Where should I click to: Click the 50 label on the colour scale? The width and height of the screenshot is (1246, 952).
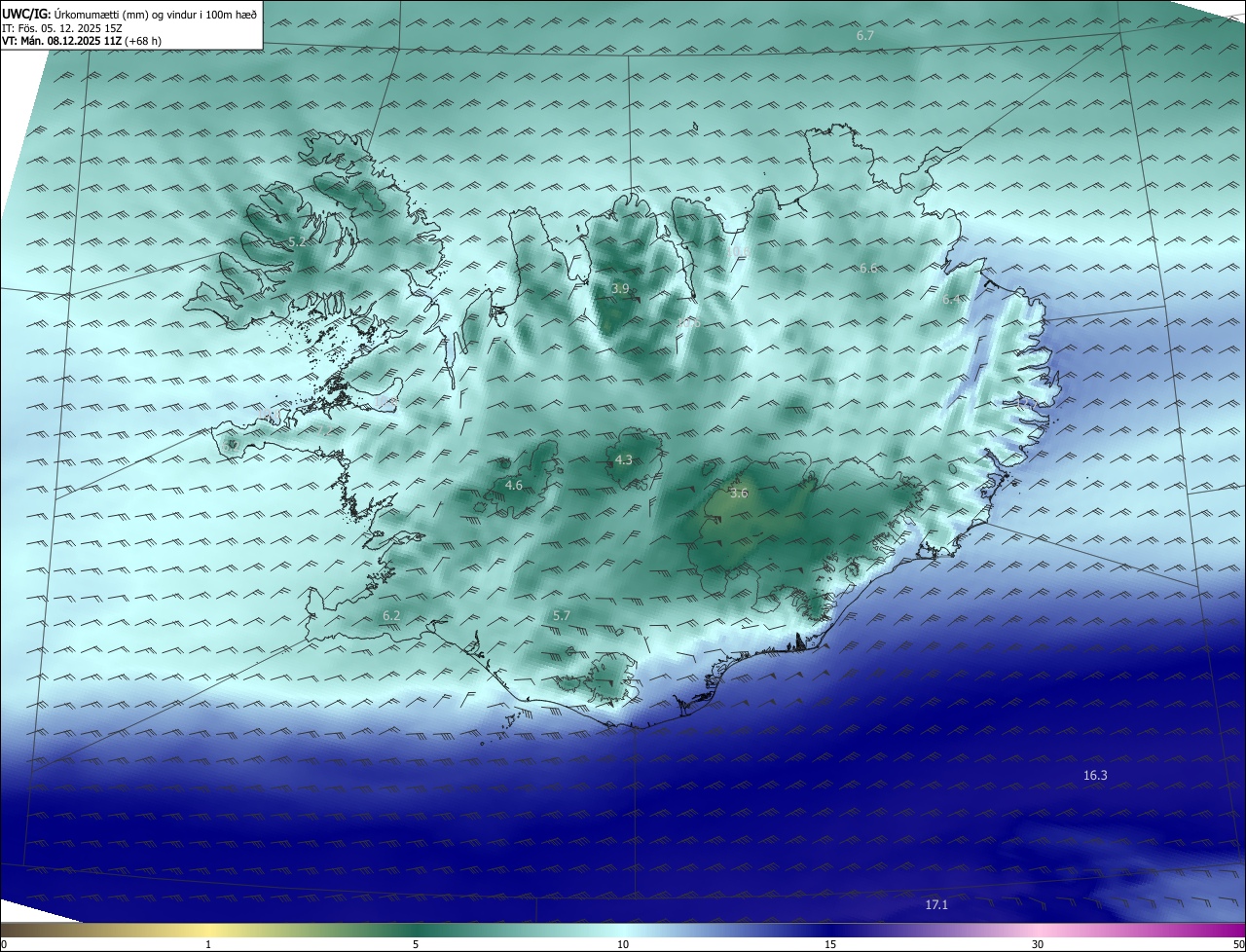[x=1238, y=944]
